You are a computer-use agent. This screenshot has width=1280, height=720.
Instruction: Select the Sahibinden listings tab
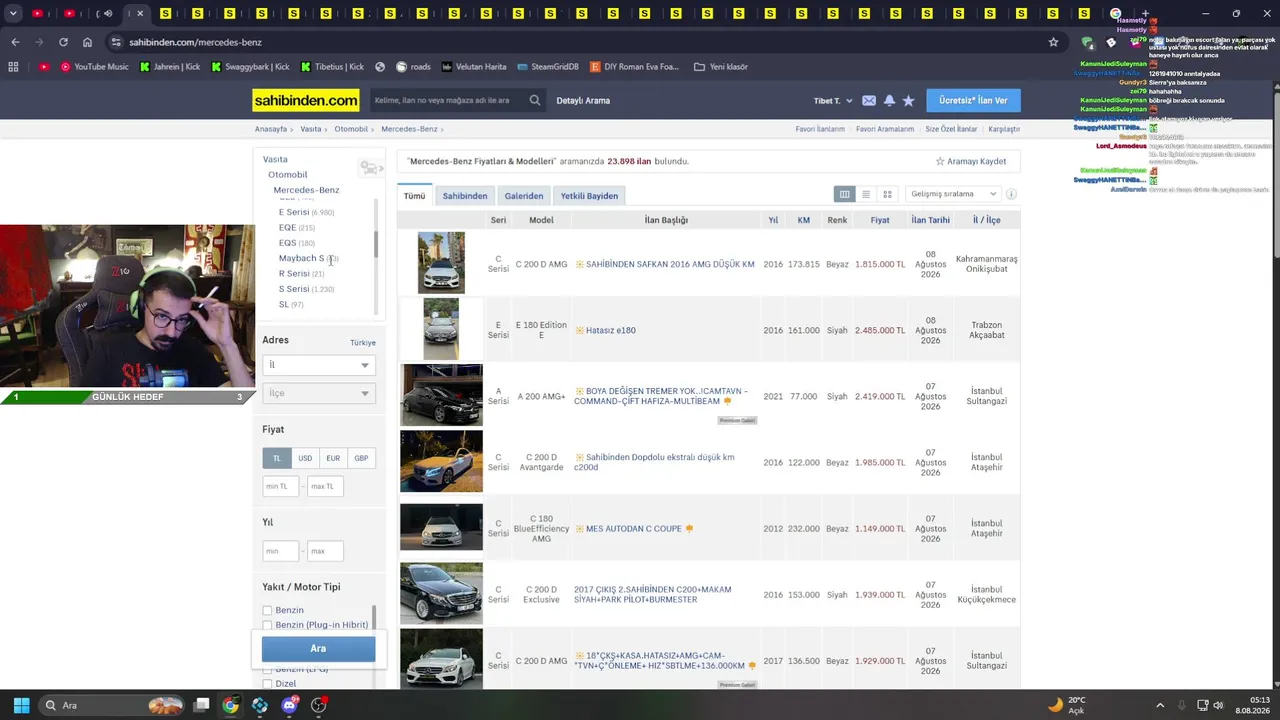(465, 196)
